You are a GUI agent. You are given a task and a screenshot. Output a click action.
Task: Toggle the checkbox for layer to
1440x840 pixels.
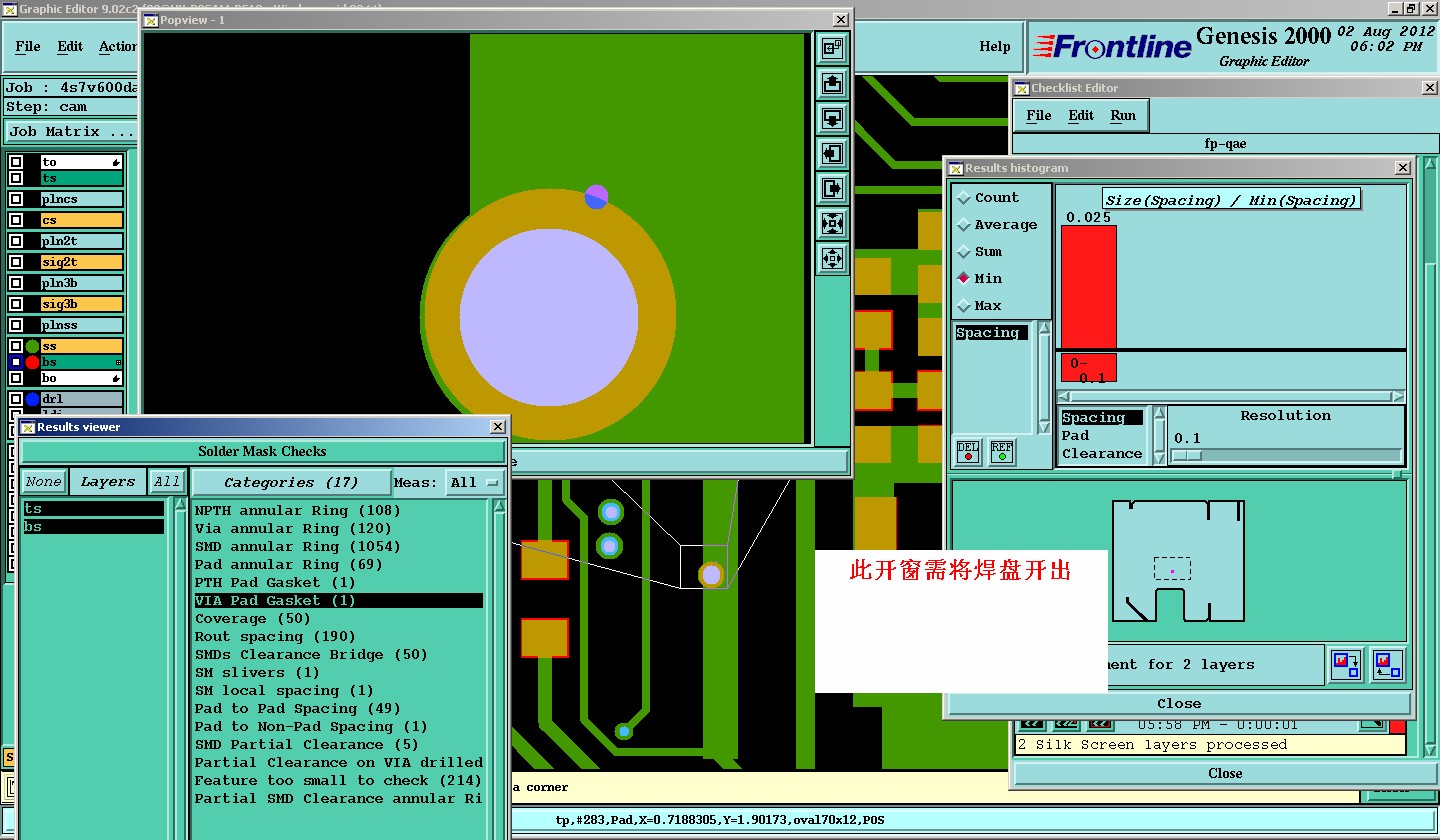[16, 162]
